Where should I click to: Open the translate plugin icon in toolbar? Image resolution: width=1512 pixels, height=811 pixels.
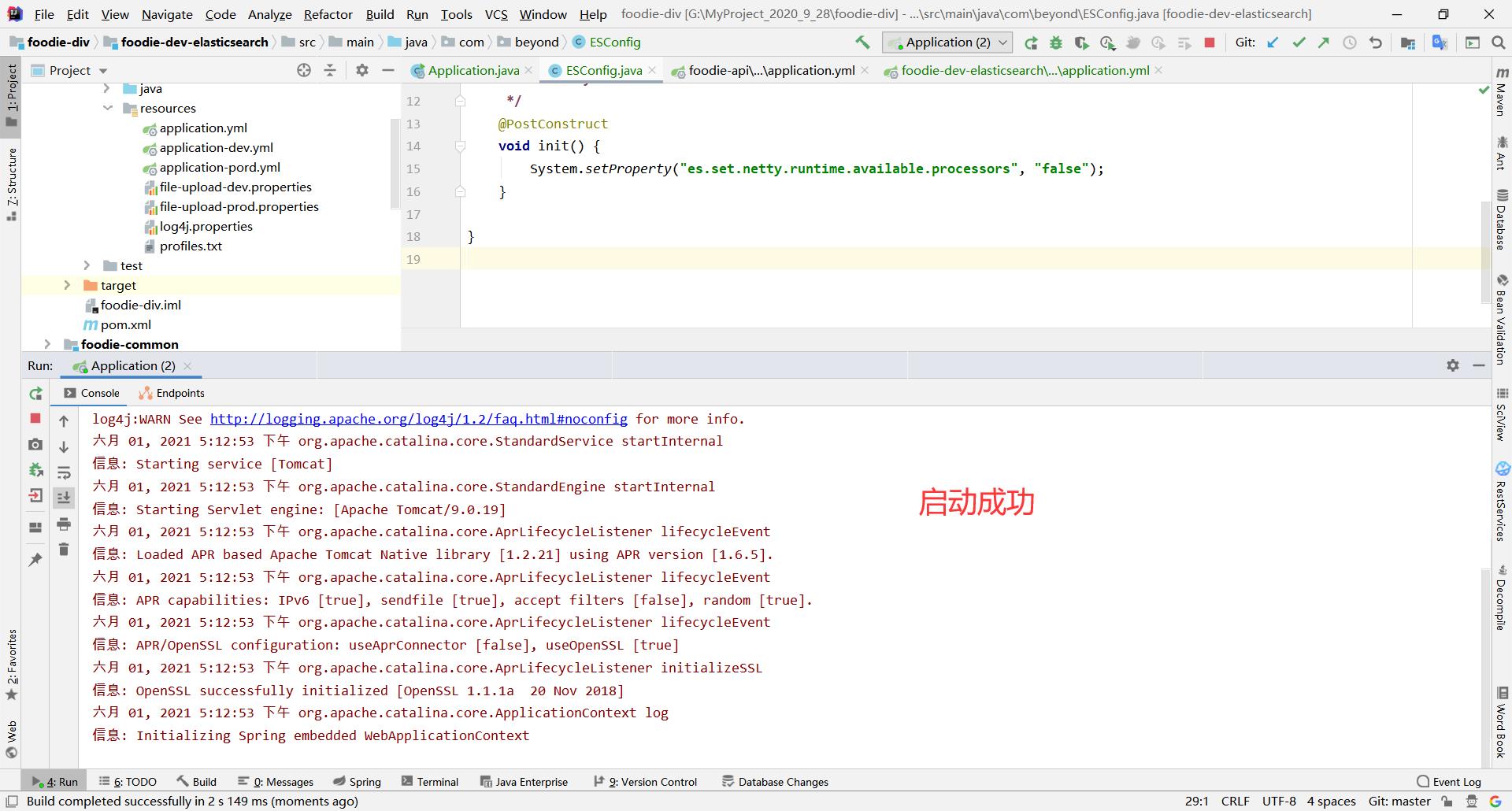coord(1440,43)
